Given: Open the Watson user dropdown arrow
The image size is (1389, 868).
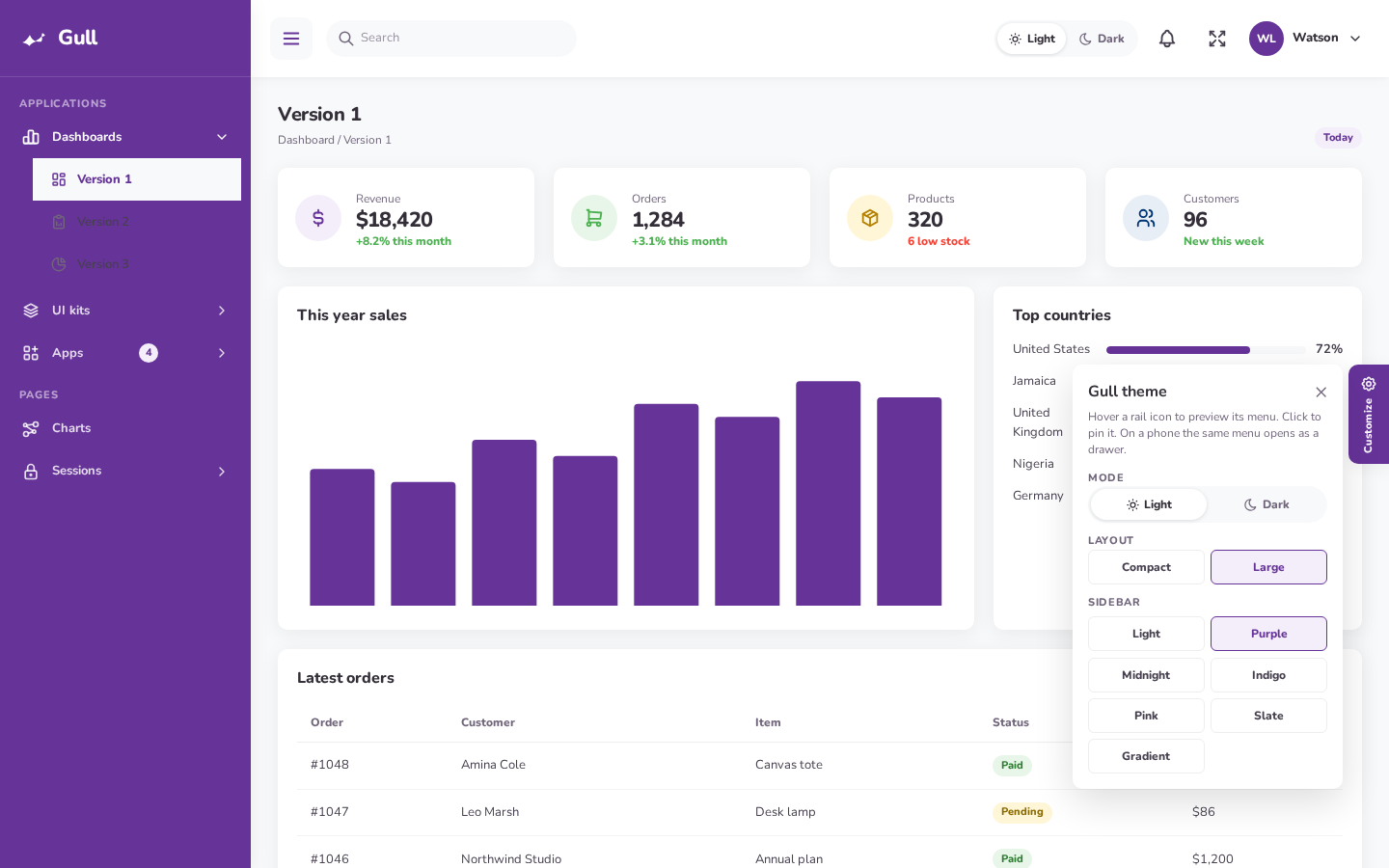Looking at the screenshot, I should point(1355,39).
